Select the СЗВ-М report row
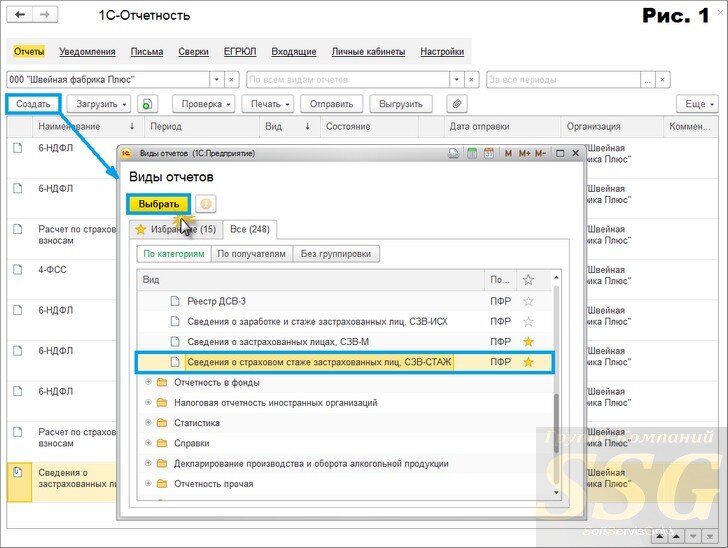The width and height of the screenshot is (728, 548). tap(344, 342)
